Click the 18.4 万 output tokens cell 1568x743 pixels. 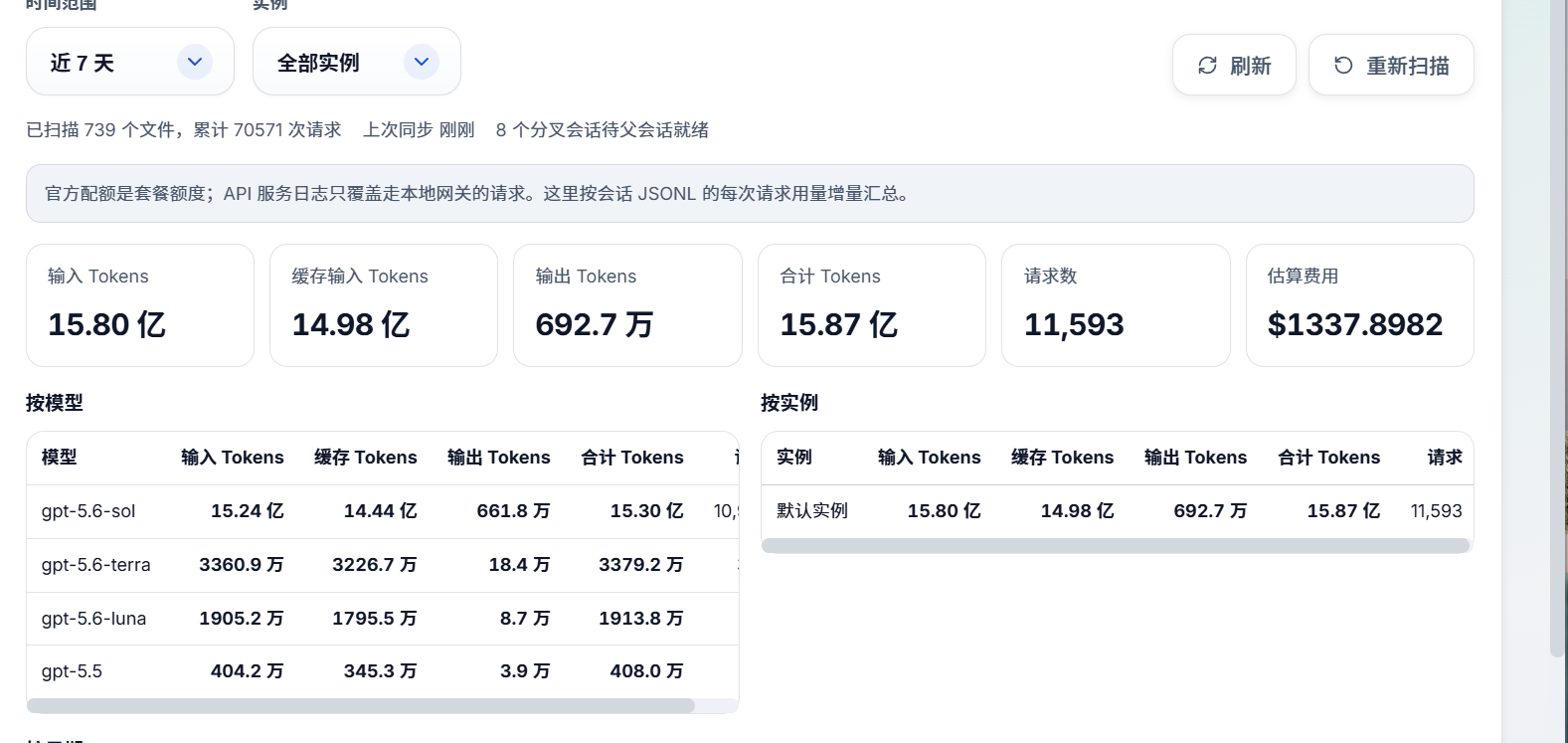tap(520, 565)
